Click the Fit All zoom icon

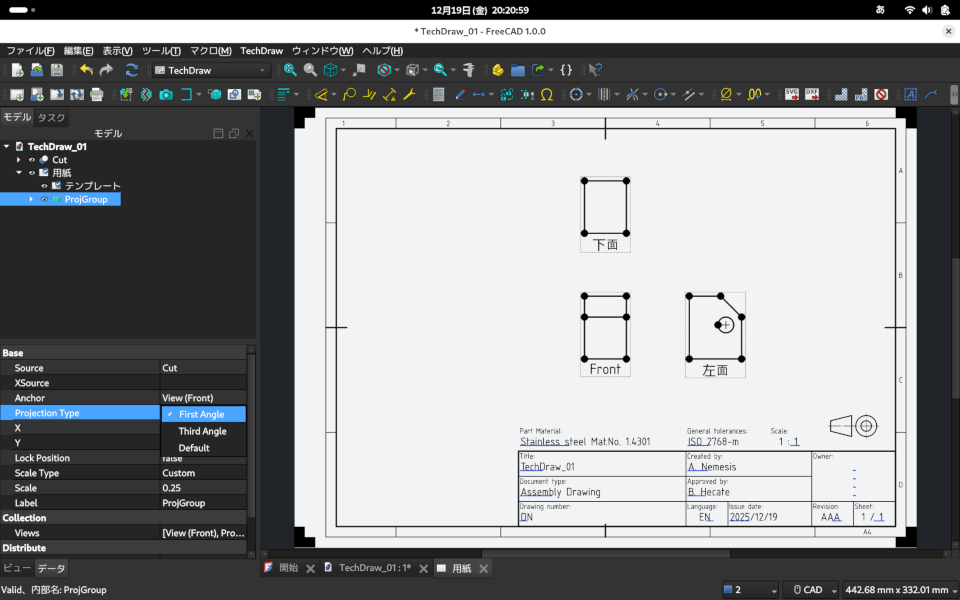point(290,70)
